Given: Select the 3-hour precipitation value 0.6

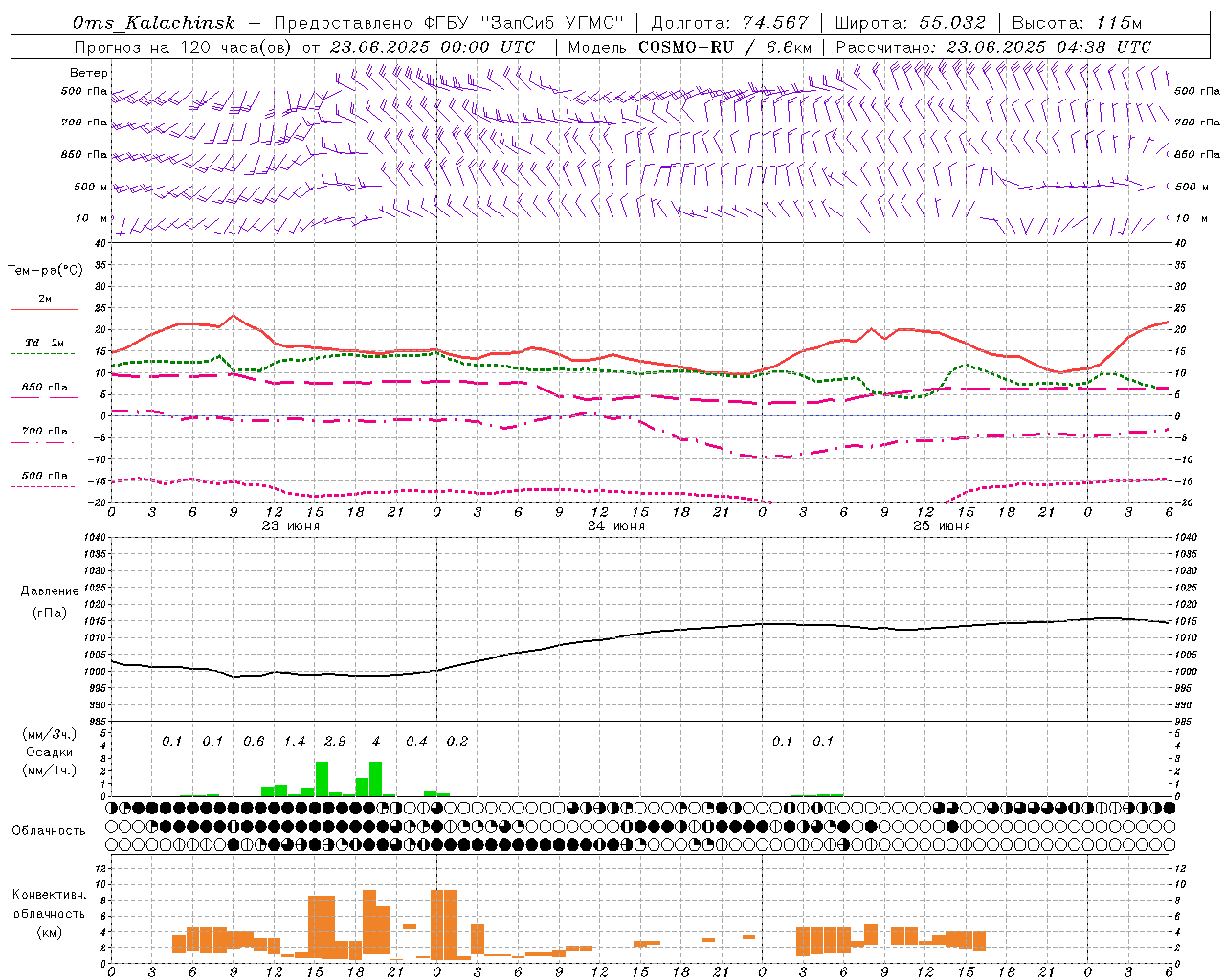Looking at the screenshot, I should point(254,742).
